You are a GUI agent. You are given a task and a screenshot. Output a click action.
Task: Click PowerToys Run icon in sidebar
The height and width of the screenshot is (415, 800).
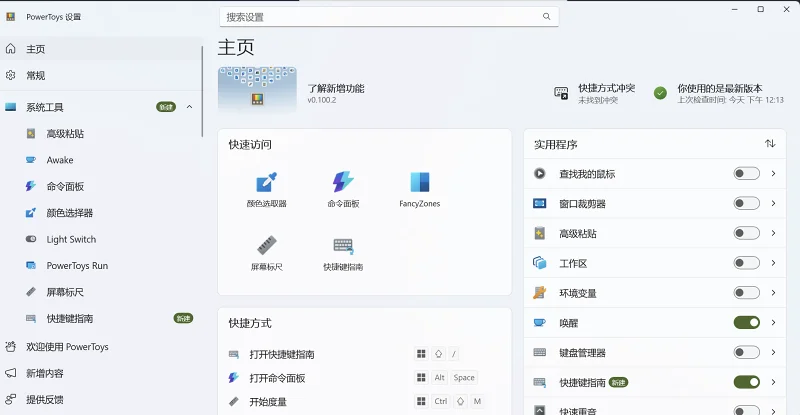click(x=31, y=265)
